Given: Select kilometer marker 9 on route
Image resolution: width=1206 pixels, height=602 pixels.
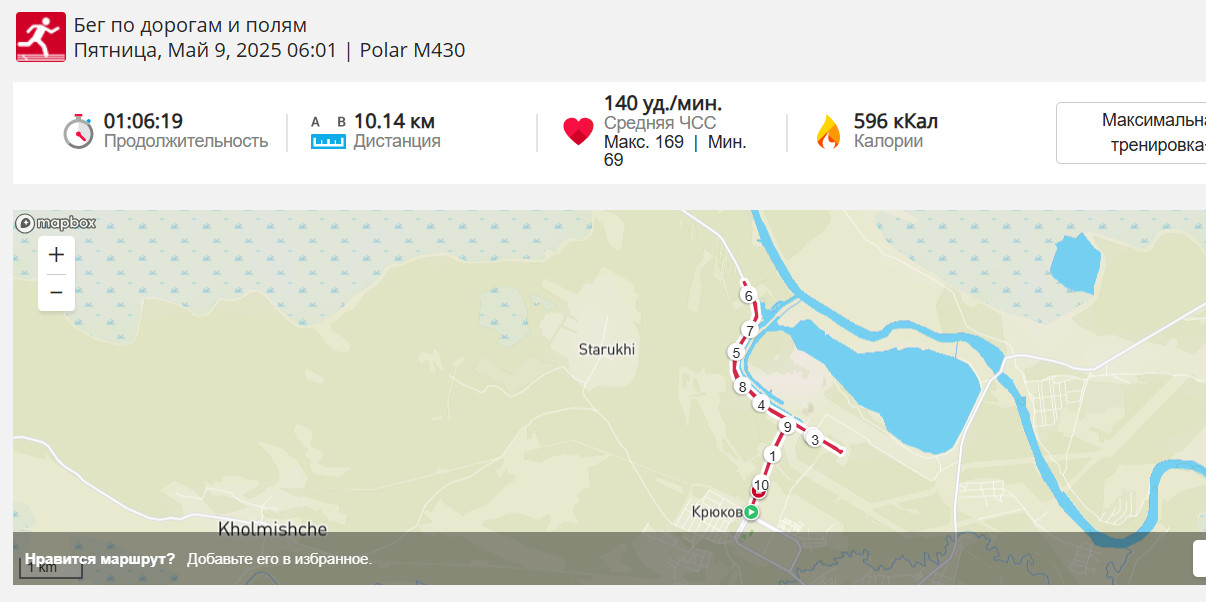Looking at the screenshot, I should pos(787,427).
